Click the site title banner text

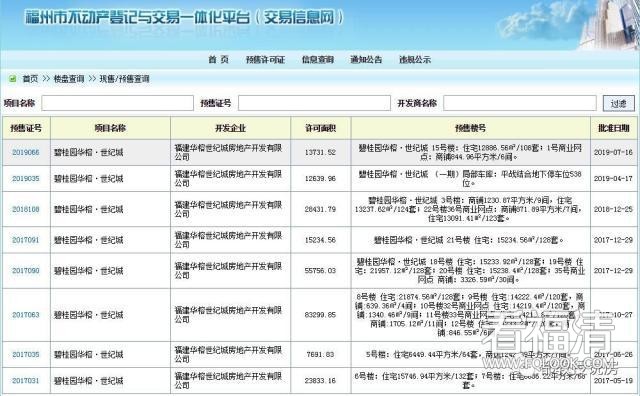point(184,17)
